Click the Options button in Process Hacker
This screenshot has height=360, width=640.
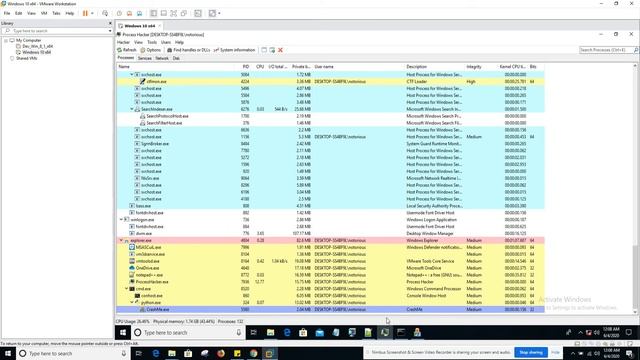(151, 50)
